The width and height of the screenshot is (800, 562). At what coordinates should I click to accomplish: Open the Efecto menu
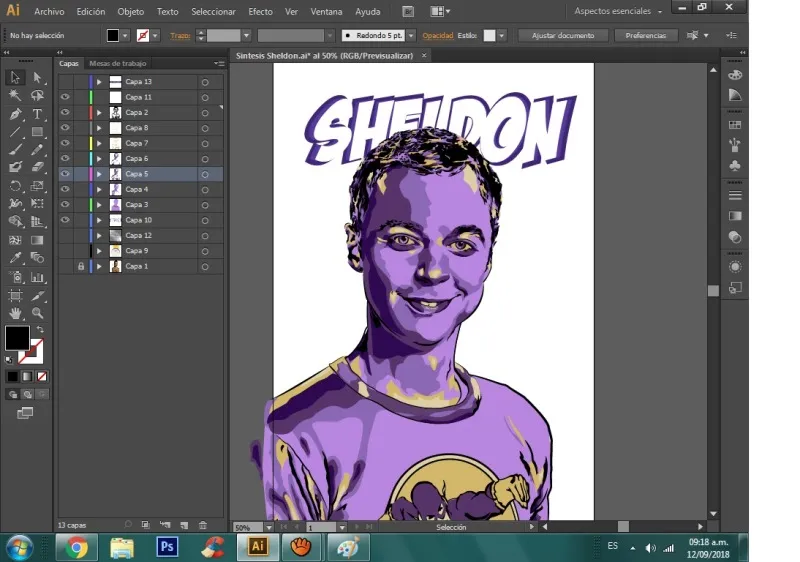pos(260,12)
